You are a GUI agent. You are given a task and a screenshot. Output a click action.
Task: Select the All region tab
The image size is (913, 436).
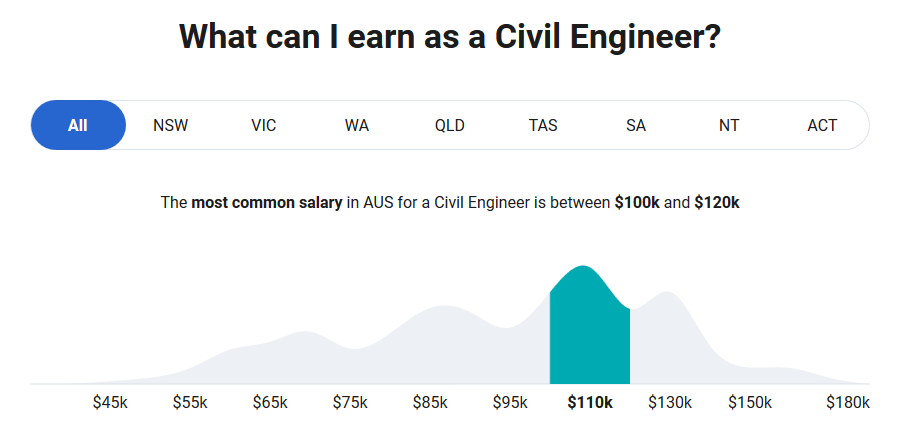(x=78, y=125)
